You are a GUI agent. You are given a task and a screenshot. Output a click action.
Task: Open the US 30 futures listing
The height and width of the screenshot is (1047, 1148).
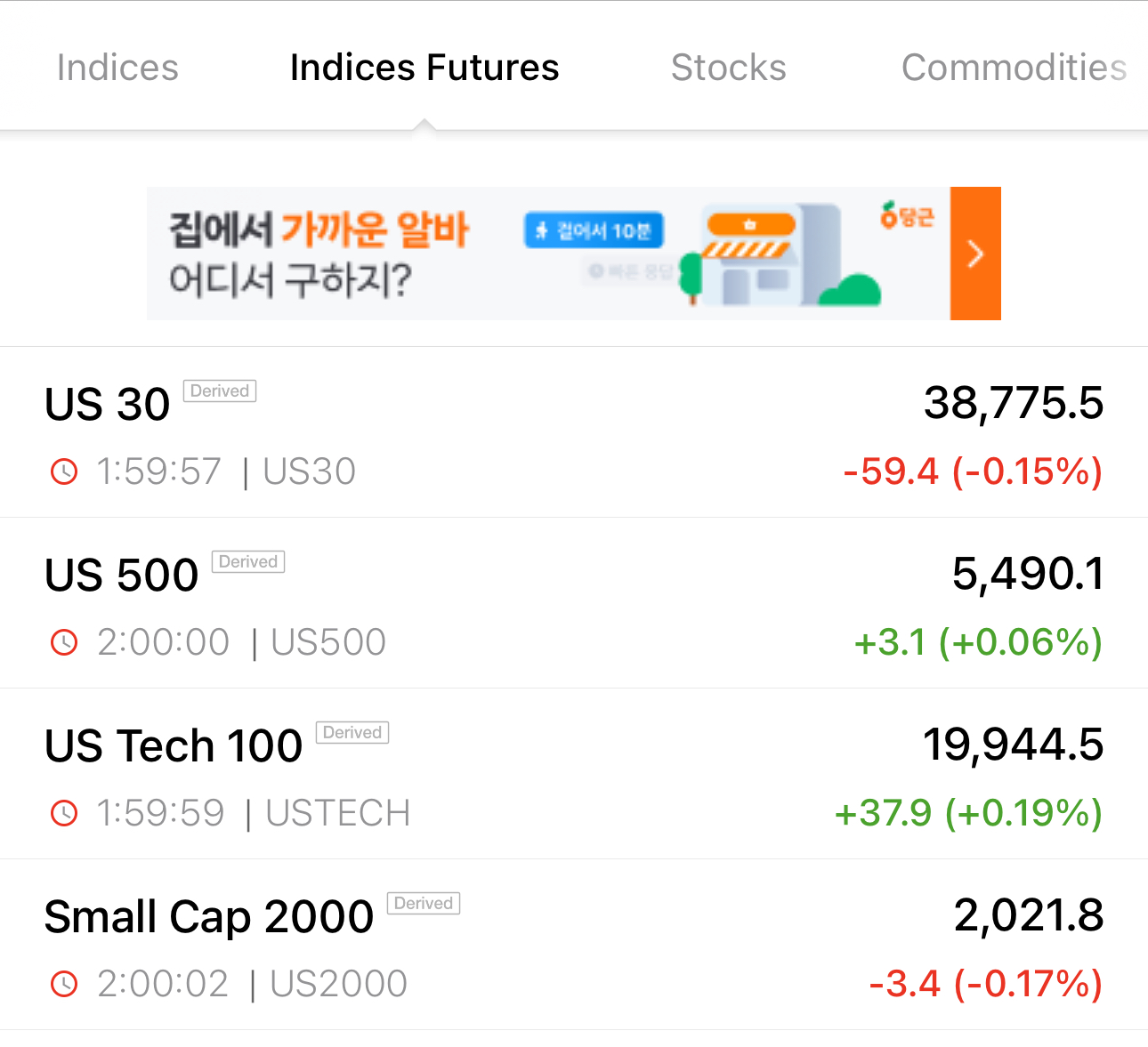[x=574, y=432]
